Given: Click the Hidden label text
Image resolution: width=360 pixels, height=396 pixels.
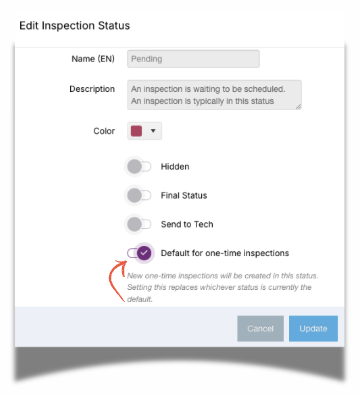Looking at the screenshot, I should (175, 166).
